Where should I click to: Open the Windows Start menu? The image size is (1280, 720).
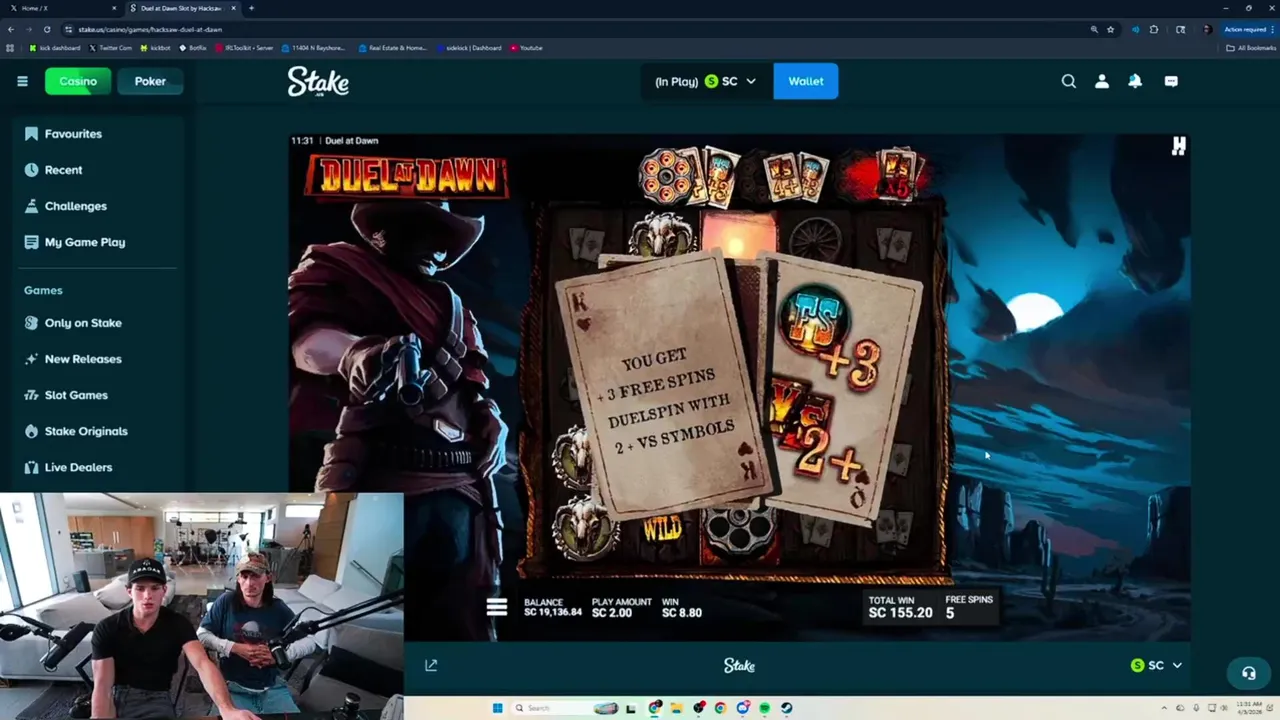(497, 708)
